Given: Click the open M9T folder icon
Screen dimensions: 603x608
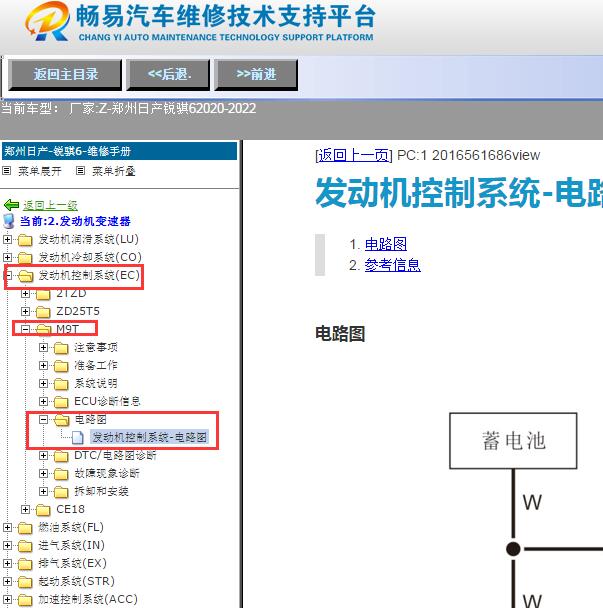Looking at the screenshot, I should tap(43, 330).
